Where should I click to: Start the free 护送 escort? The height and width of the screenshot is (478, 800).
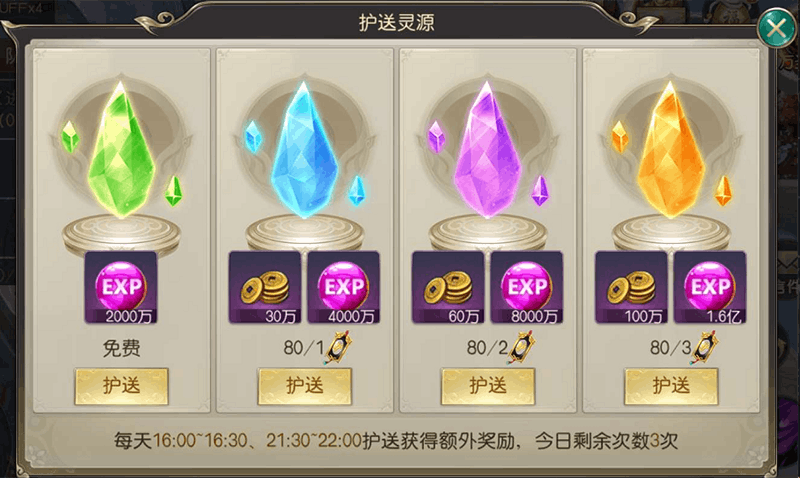121,386
